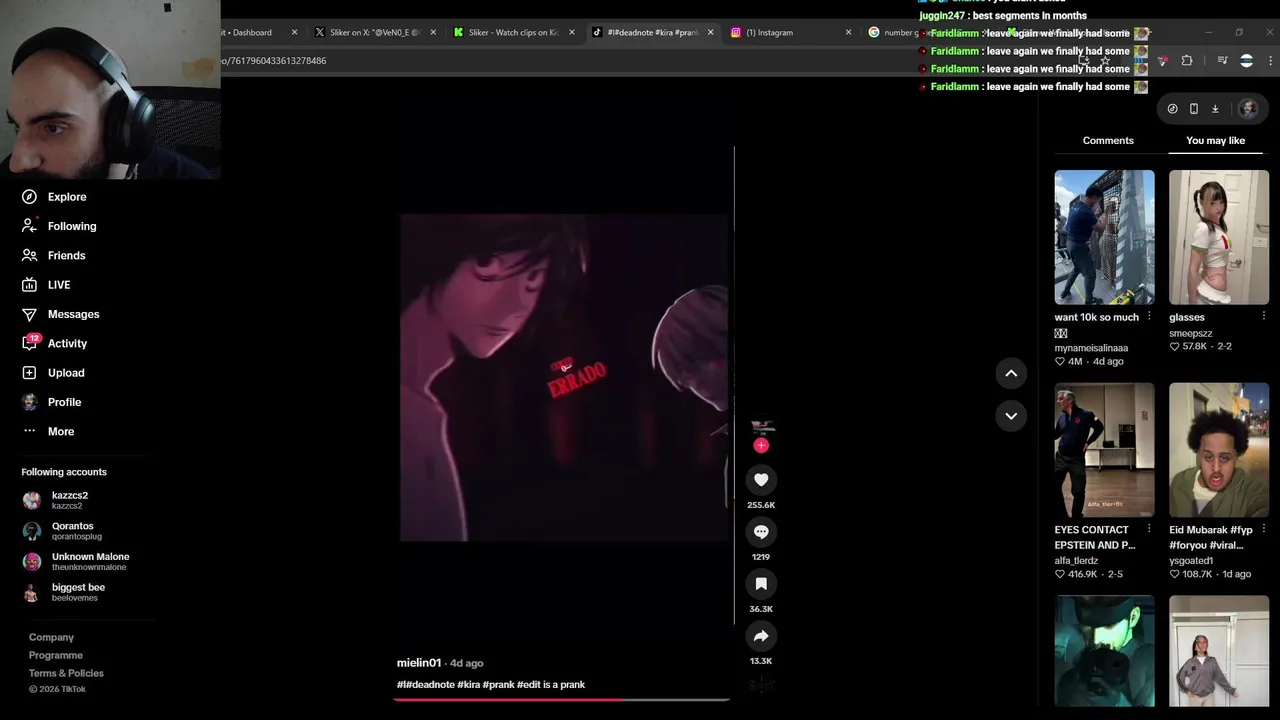Click ysgoated1 username

(1192, 561)
